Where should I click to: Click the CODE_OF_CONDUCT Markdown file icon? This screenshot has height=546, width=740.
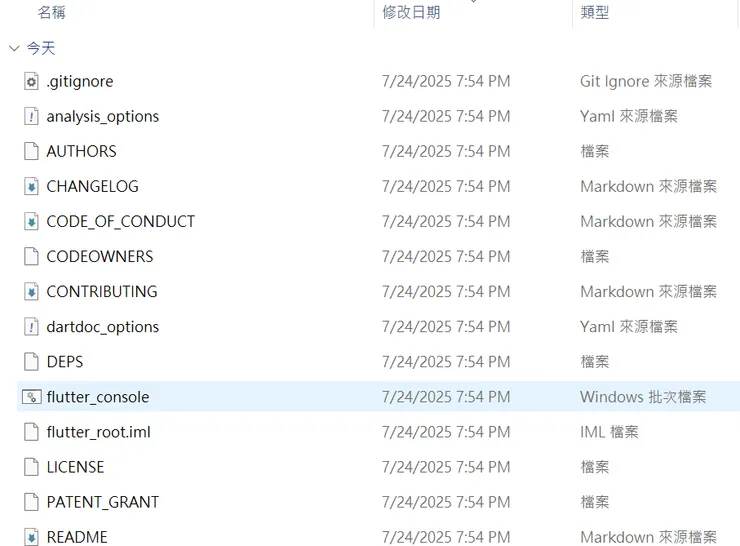coord(31,221)
